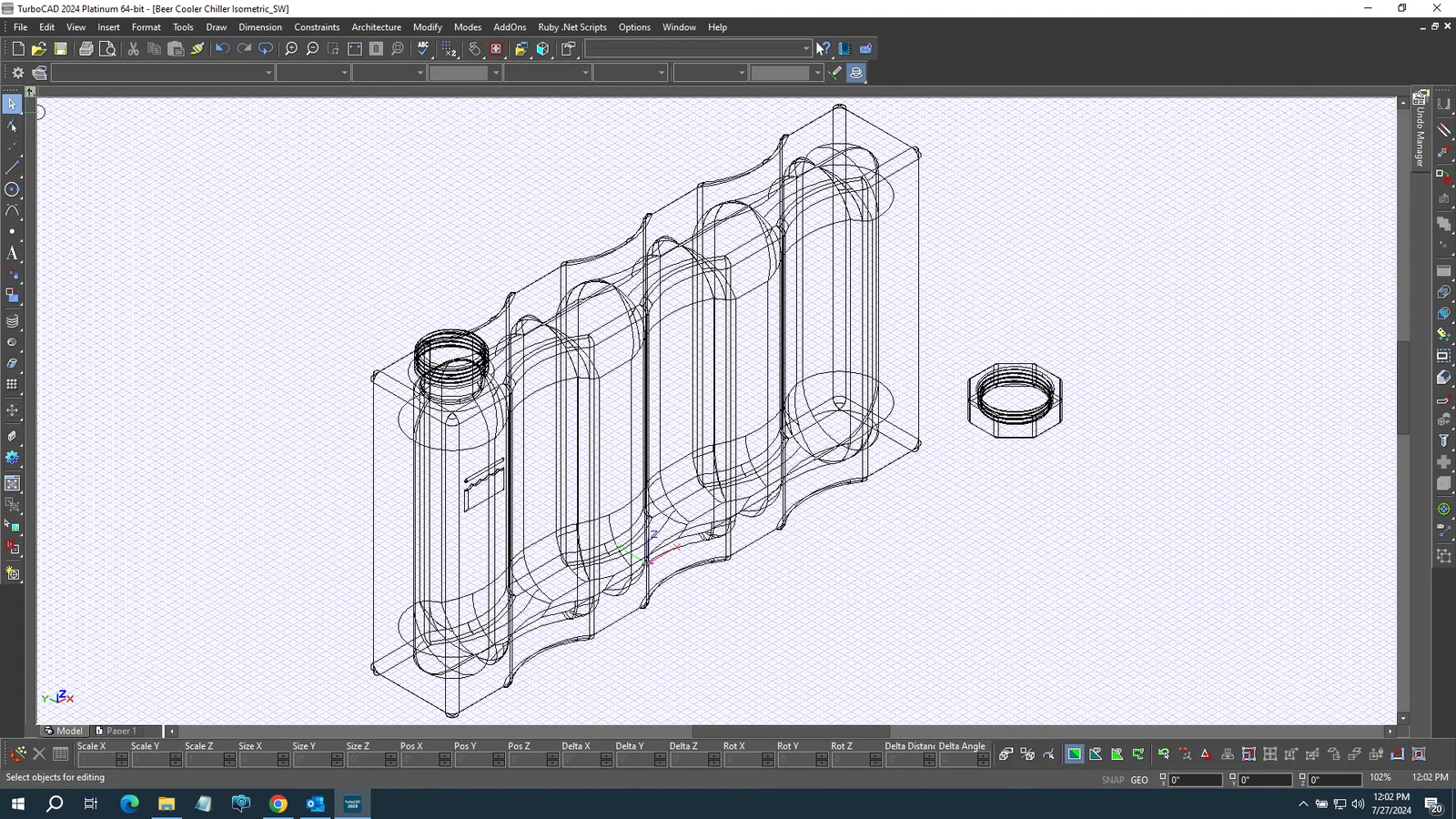Activate the Text tool
This screenshot has height=819, width=1456.
(x=12, y=254)
